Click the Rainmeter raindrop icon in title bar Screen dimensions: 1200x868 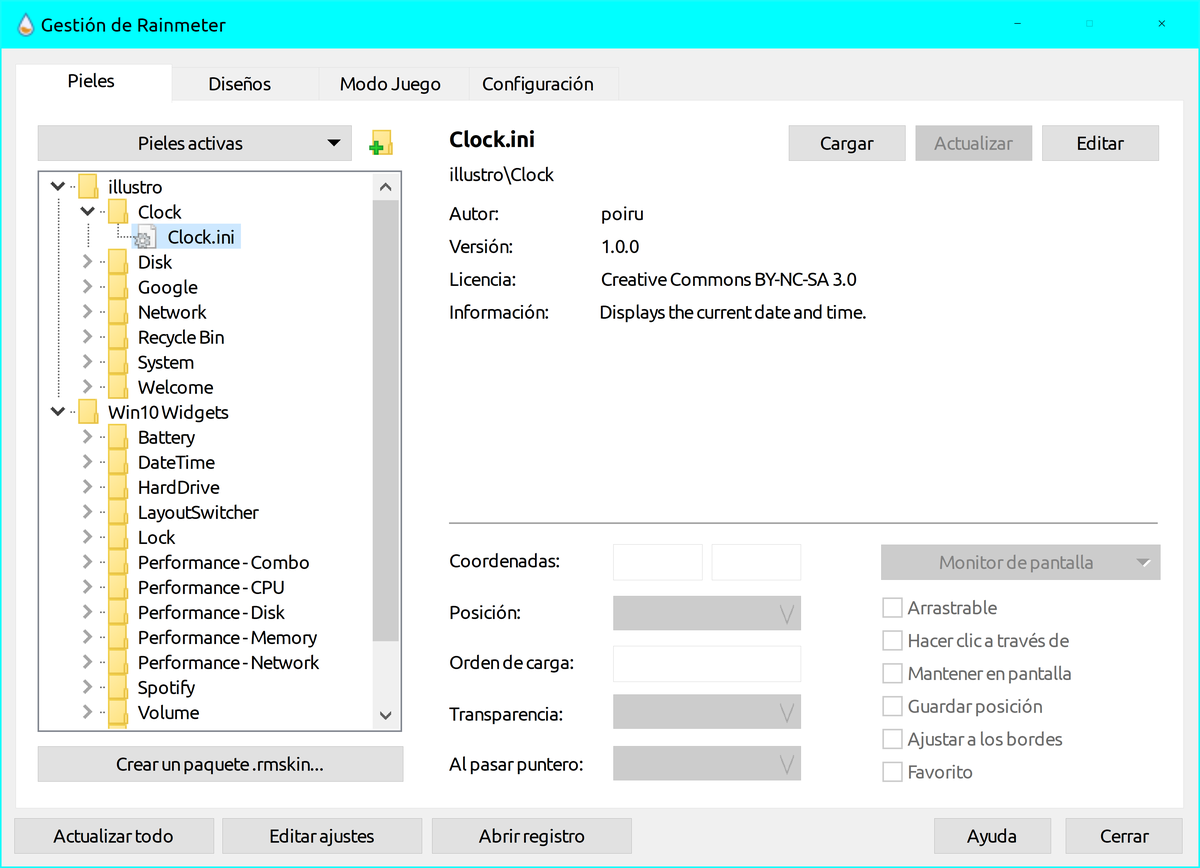tap(25, 25)
